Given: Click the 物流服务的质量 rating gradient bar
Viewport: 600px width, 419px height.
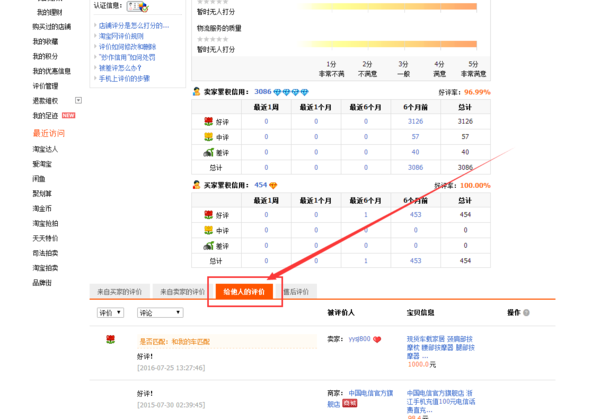Looking at the screenshot, I should (386, 44).
